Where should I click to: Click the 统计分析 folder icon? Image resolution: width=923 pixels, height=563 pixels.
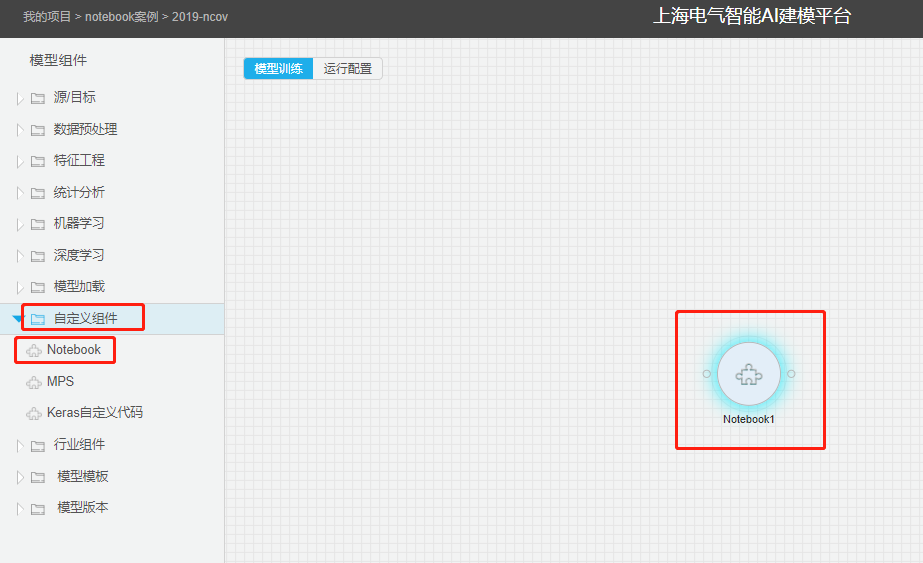(x=38, y=193)
